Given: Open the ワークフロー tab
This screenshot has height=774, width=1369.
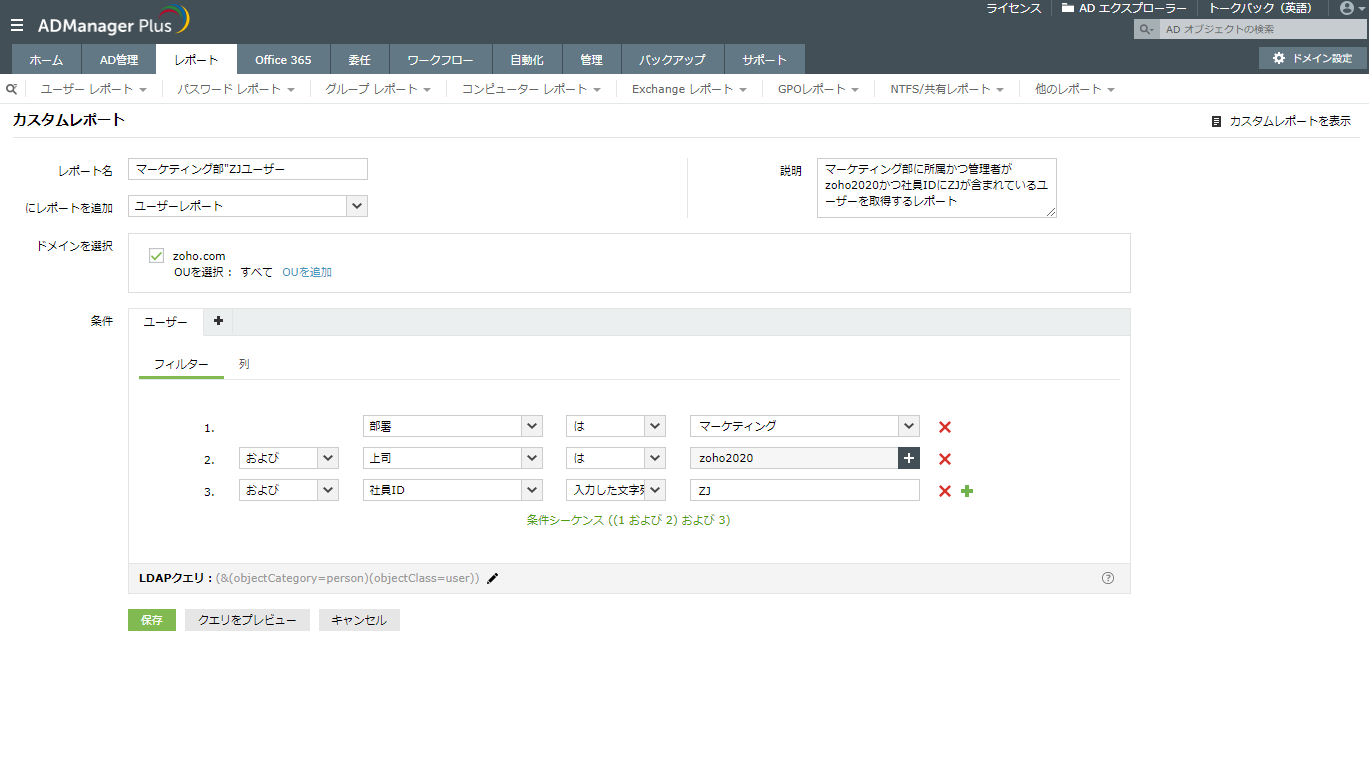Looking at the screenshot, I should [x=440, y=59].
